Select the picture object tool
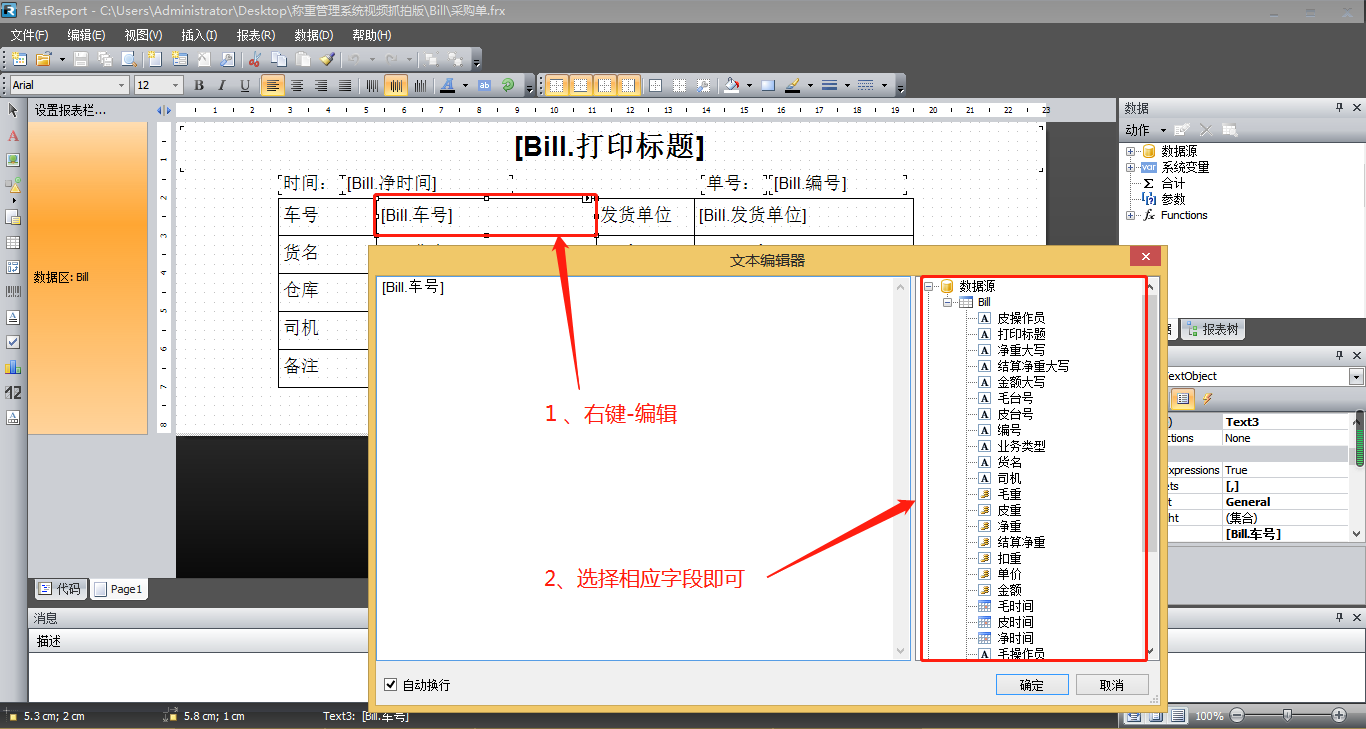The width and height of the screenshot is (1366, 729). click(13, 160)
